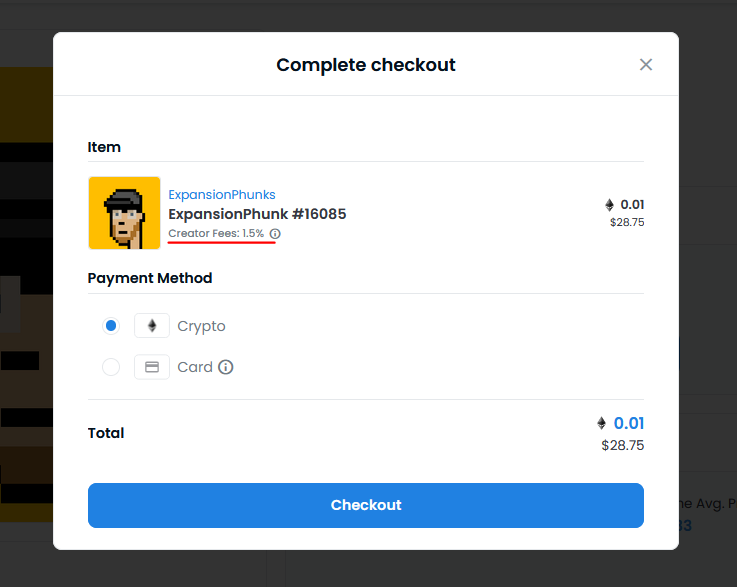Screen dimensions: 737x587
Task: Click the Ethereum icon in Crypto payment option
Action: (x=152, y=326)
